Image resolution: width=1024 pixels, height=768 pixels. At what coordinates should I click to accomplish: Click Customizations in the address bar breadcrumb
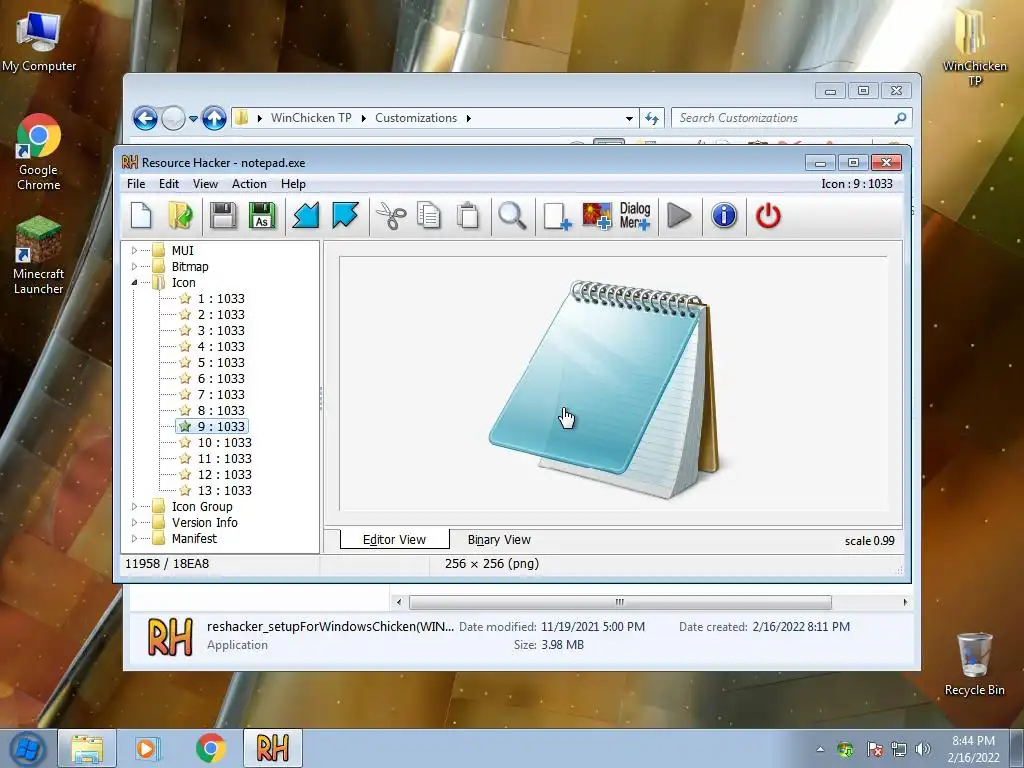click(415, 118)
